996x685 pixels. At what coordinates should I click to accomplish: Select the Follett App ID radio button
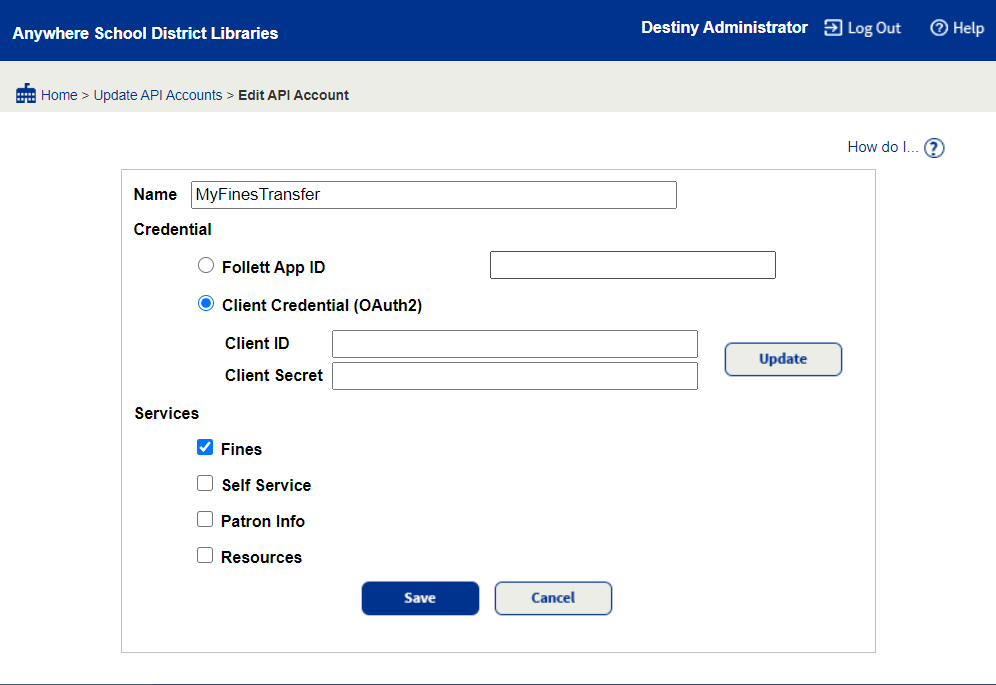point(206,265)
